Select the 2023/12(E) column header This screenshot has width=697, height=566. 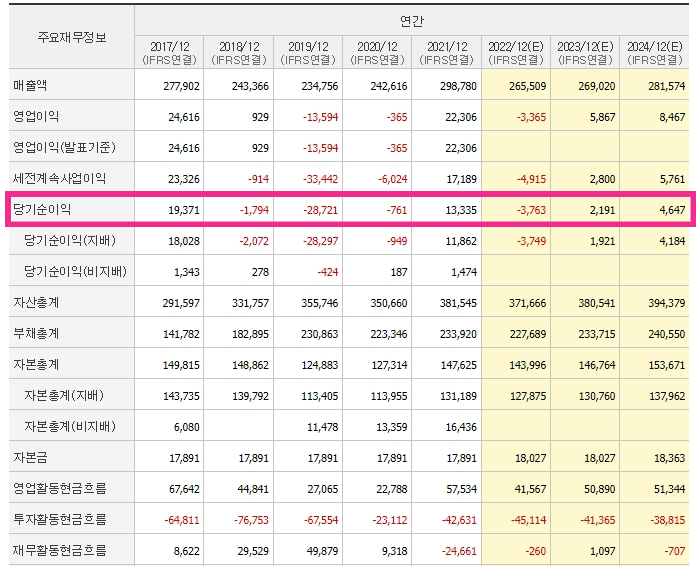coord(585,52)
